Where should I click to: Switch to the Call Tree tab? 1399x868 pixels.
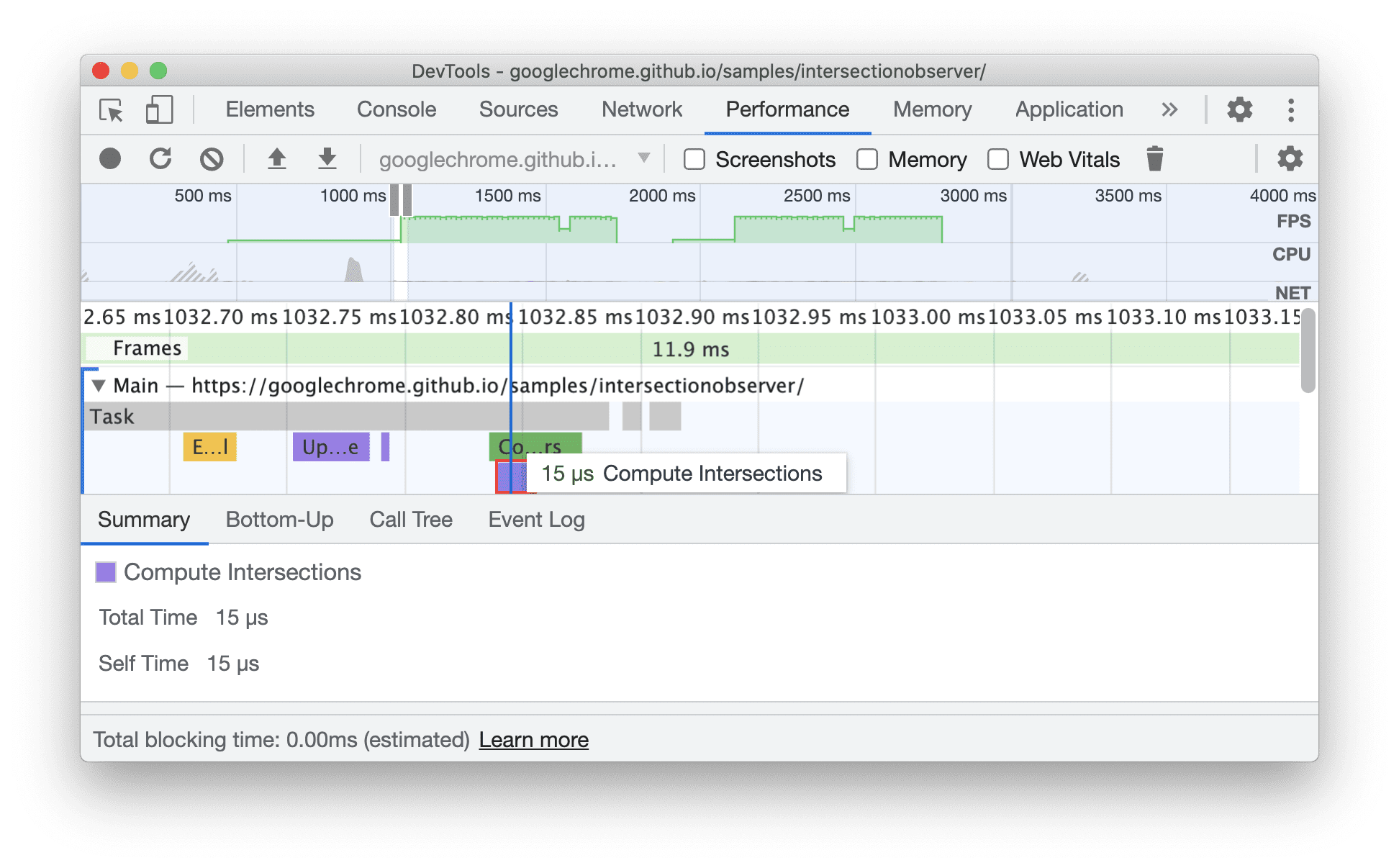410,518
